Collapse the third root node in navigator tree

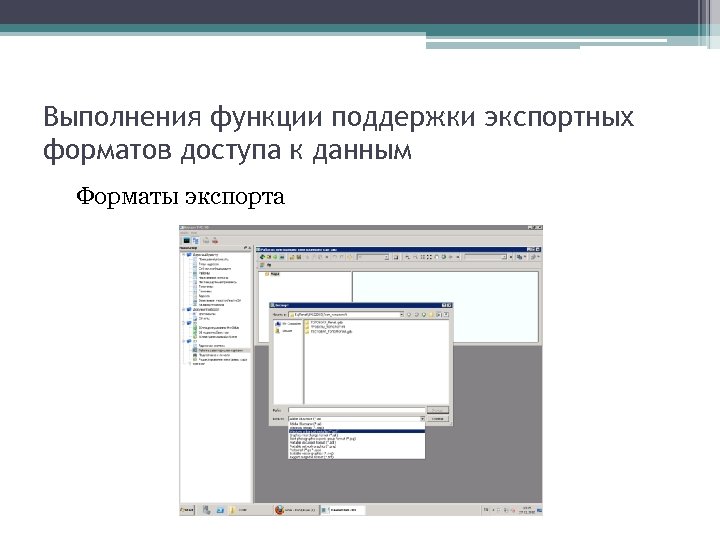[x=183, y=323]
